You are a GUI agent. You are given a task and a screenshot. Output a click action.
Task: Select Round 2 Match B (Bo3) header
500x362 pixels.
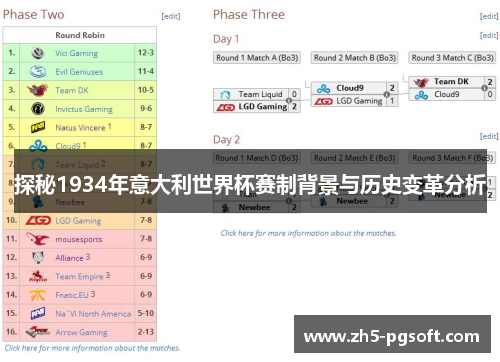[x=355, y=58]
